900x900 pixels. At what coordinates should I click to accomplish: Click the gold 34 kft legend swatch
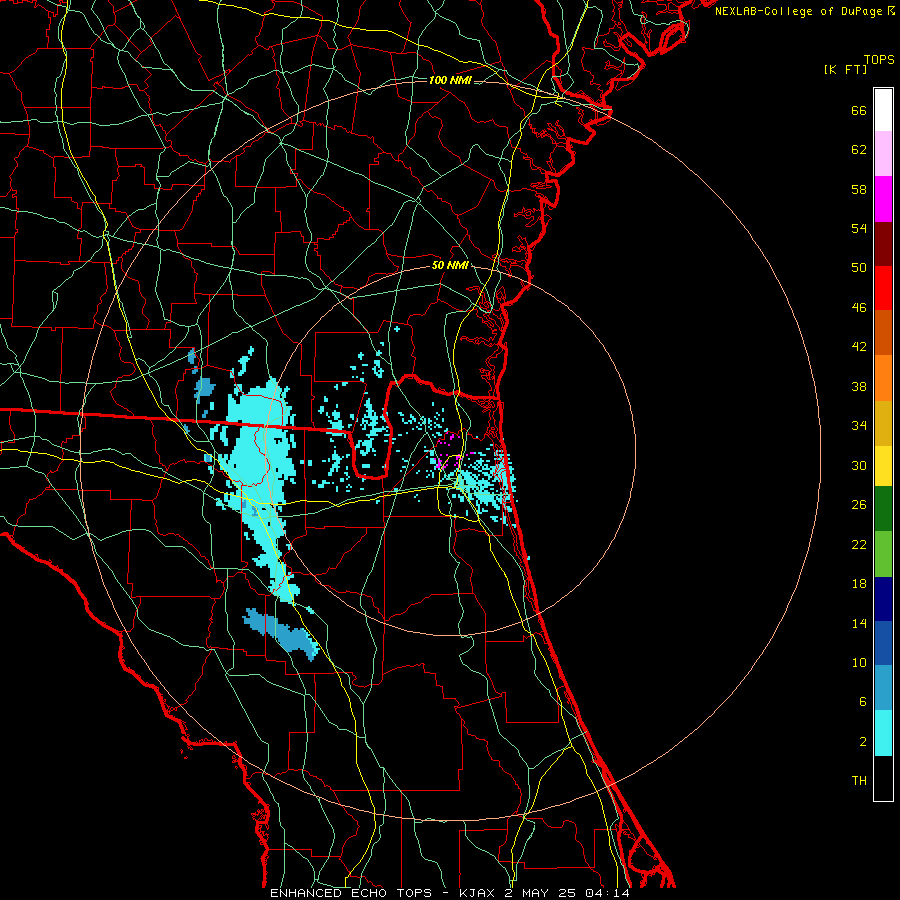pyautogui.click(x=883, y=423)
